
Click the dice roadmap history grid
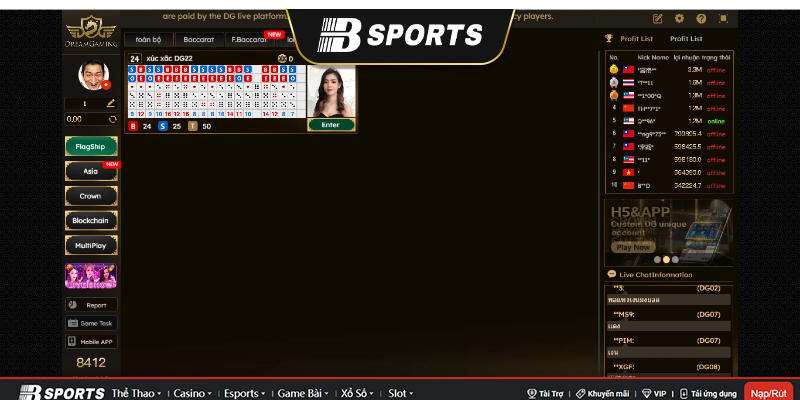(217, 91)
